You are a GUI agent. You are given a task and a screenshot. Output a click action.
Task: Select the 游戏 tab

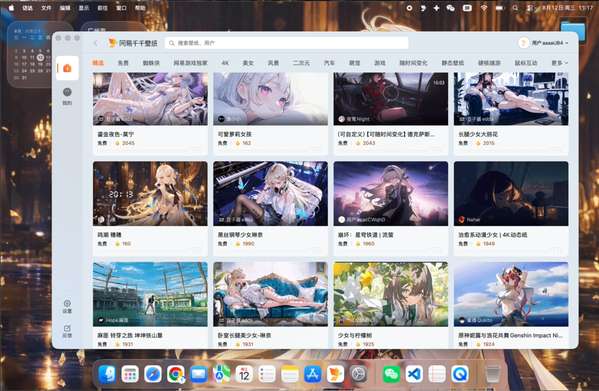[379, 63]
